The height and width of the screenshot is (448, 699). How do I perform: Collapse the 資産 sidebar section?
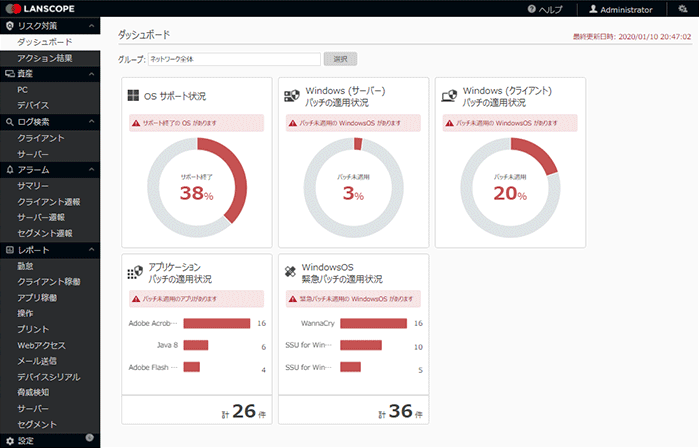click(91, 74)
